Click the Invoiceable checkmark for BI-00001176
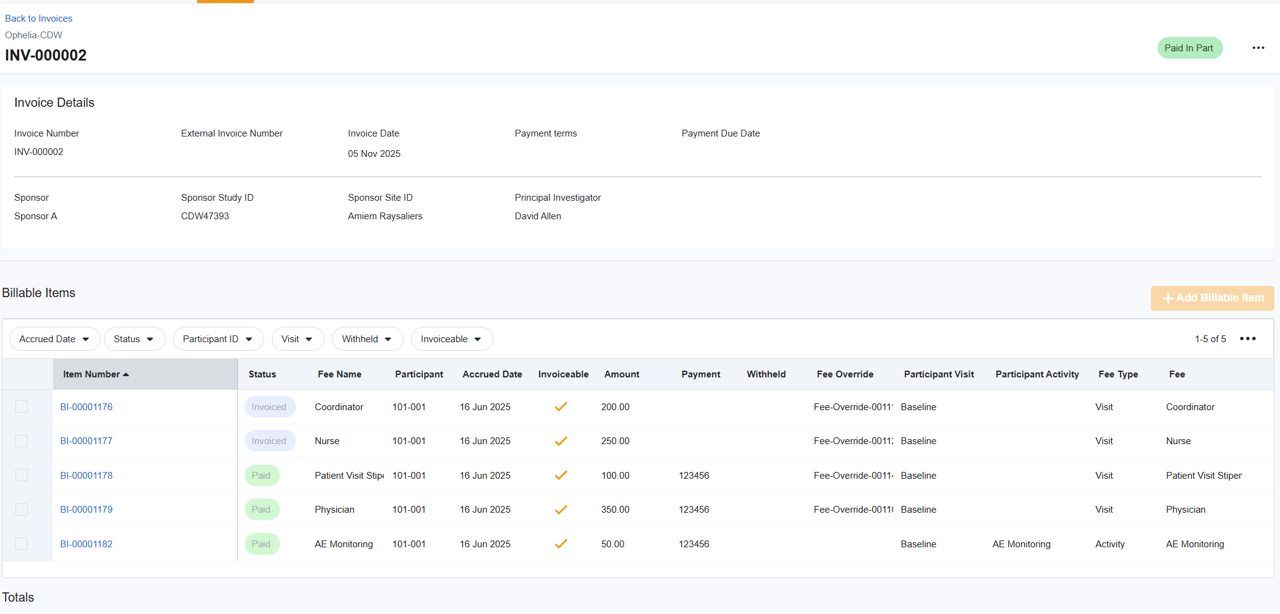1280x614 pixels. coord(561,407)
